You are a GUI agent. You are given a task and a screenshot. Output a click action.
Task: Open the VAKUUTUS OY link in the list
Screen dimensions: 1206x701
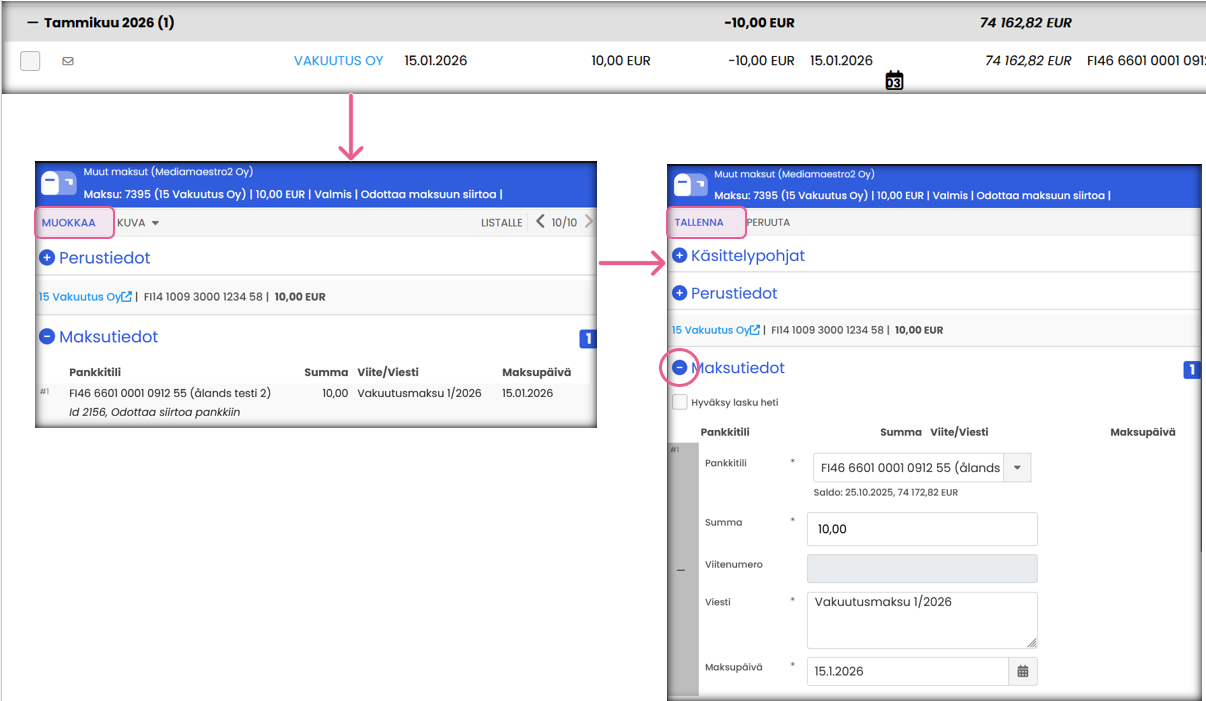pos(338,61)
